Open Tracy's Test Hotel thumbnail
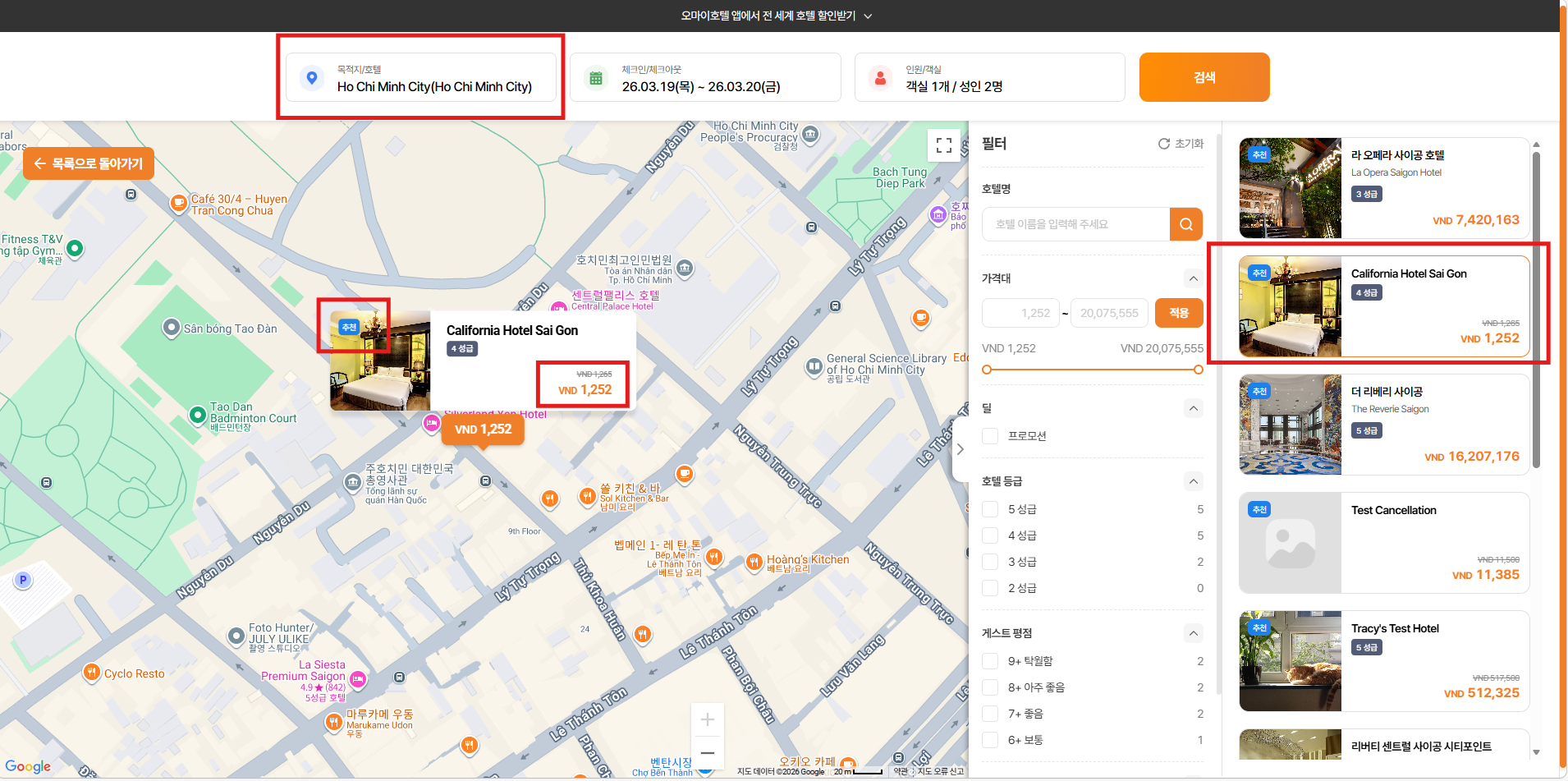 click(x=1291, y=661)
